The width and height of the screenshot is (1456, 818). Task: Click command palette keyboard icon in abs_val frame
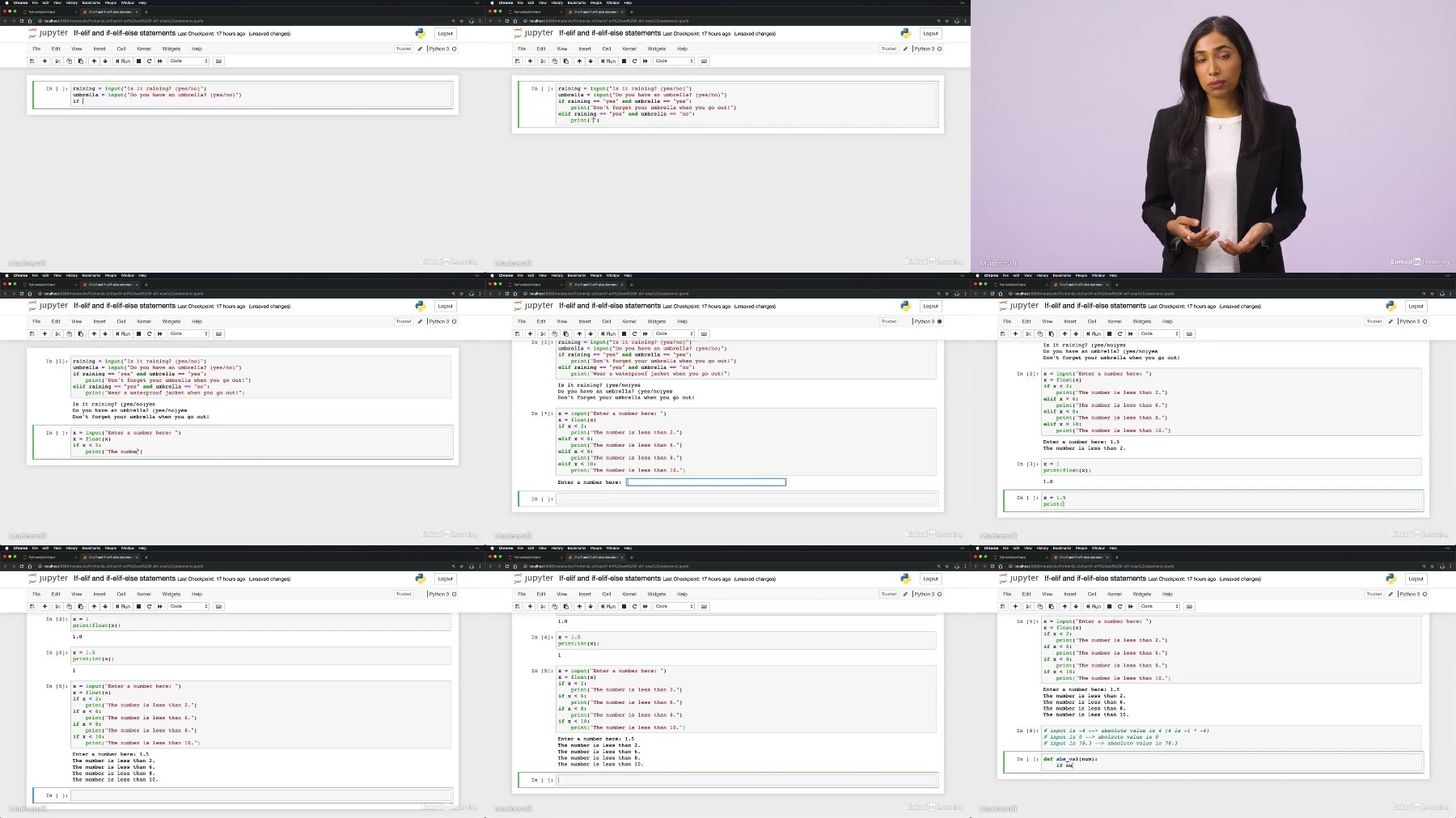point(1189,606)
